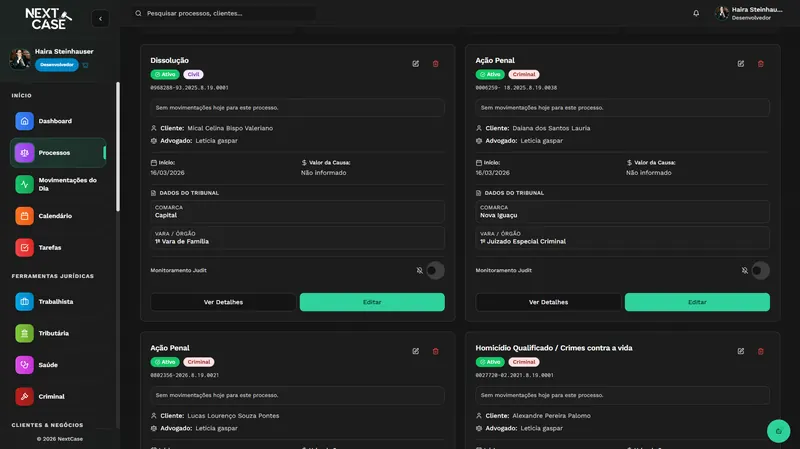Click the edit pencil icon on Dissolução card

415,64
